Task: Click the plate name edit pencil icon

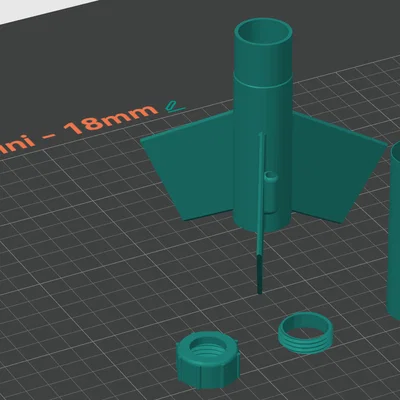Action: click(x=175, y=106)
